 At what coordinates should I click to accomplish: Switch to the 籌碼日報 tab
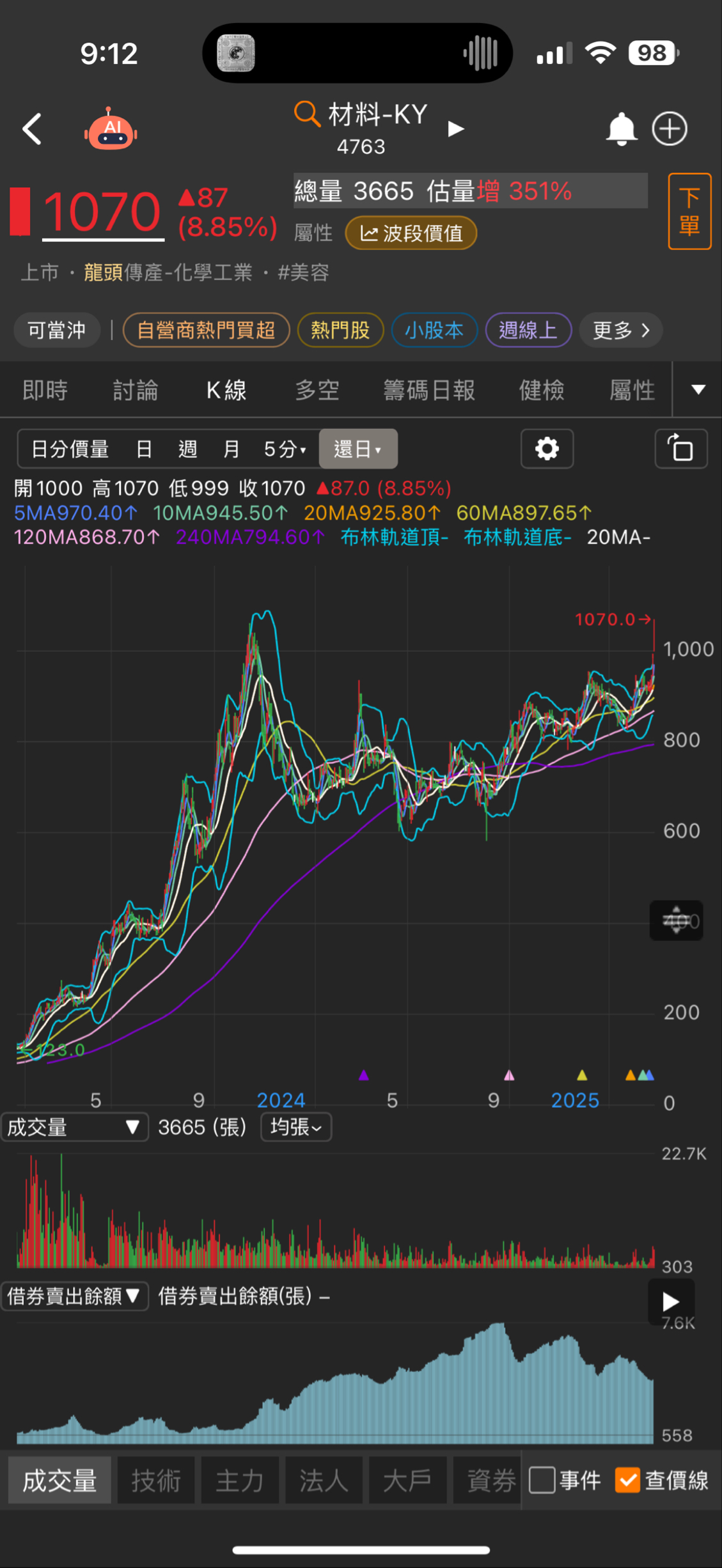pos(429,390)
